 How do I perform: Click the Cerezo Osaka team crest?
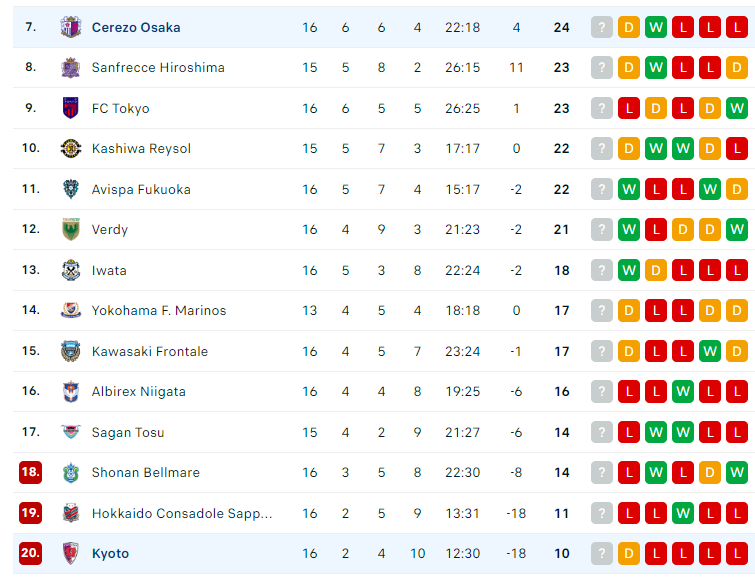coord(71,27)
